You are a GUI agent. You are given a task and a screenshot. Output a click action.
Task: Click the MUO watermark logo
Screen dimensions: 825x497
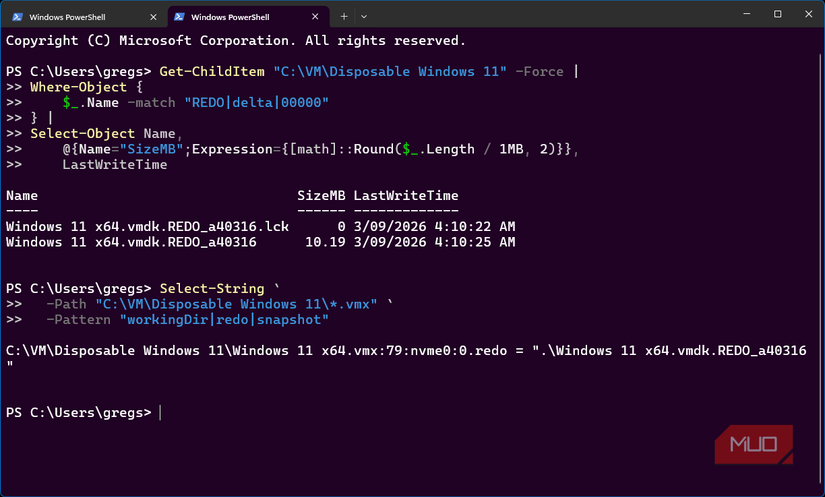(x=753, y=444)
